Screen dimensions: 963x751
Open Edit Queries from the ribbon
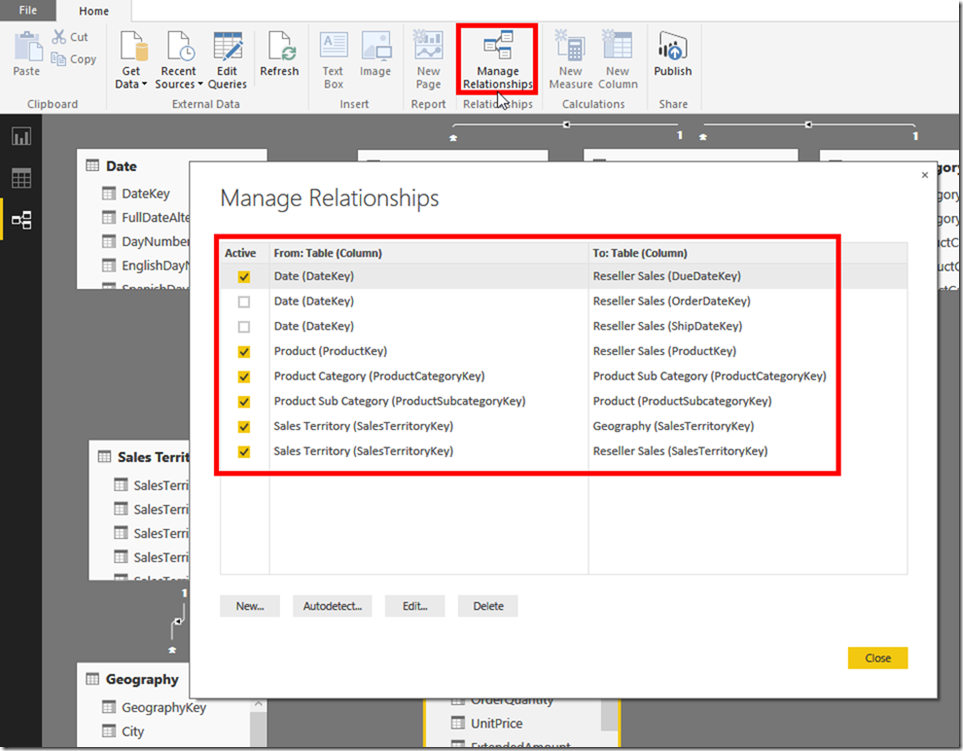[x=227, y=60]
